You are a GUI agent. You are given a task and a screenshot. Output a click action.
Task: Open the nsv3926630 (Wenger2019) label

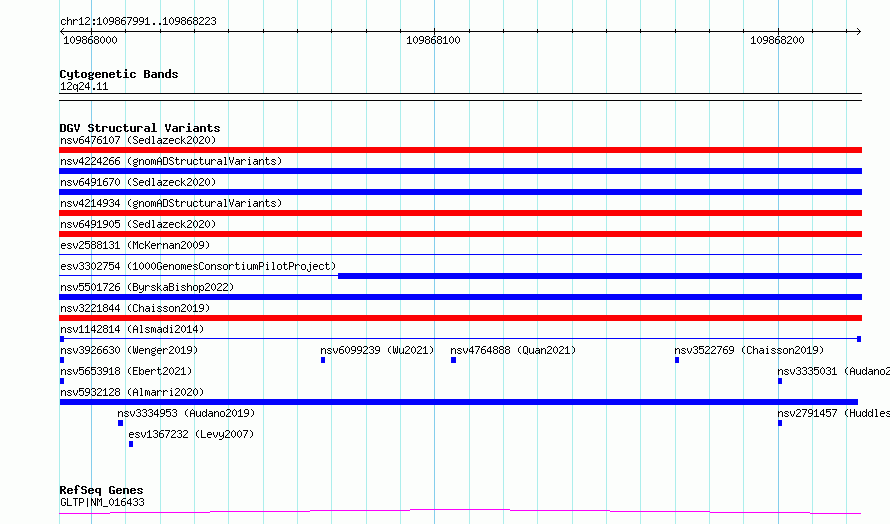(x=129, y=350)
